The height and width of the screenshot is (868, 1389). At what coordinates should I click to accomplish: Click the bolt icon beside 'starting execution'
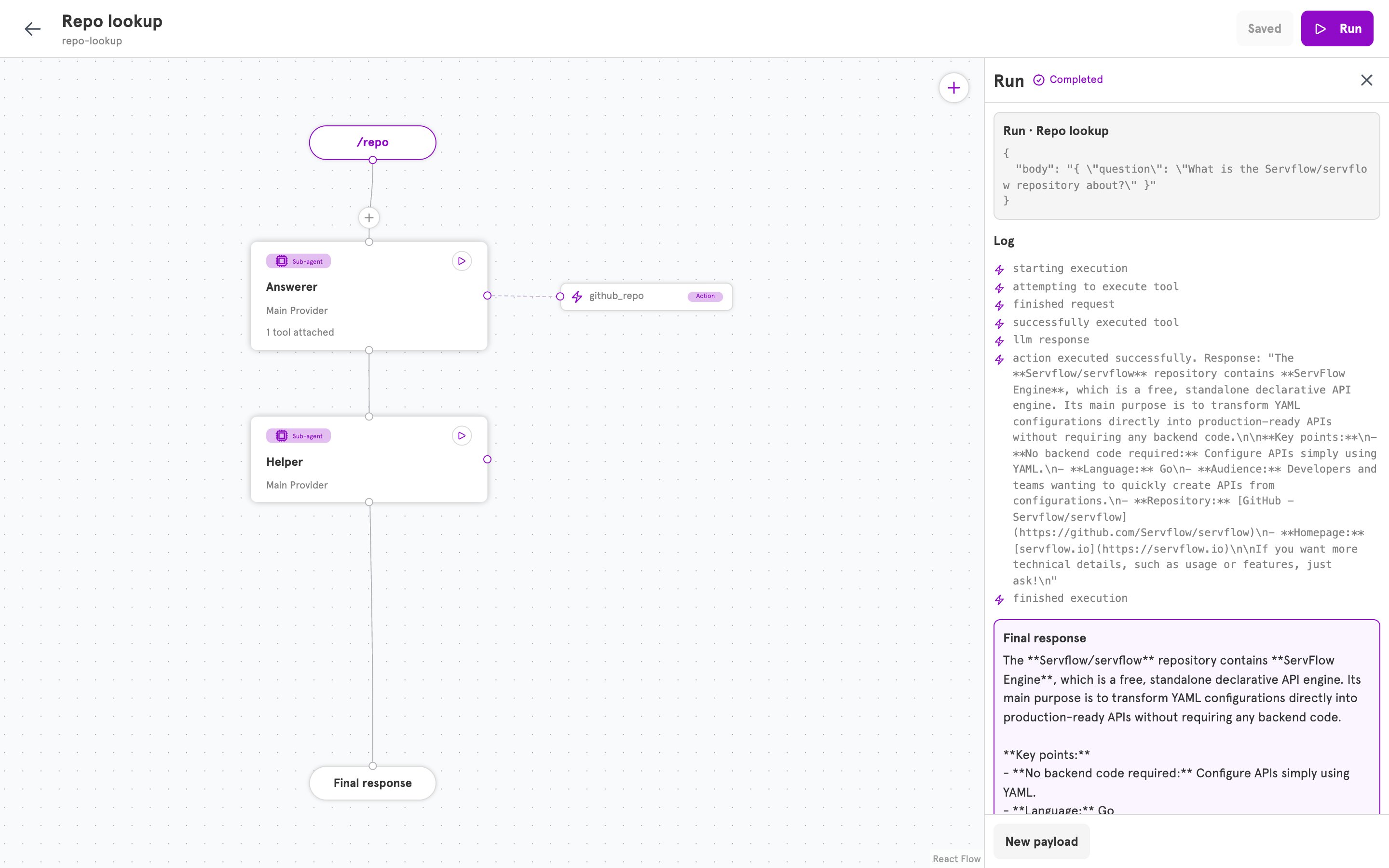coord(999,270)
